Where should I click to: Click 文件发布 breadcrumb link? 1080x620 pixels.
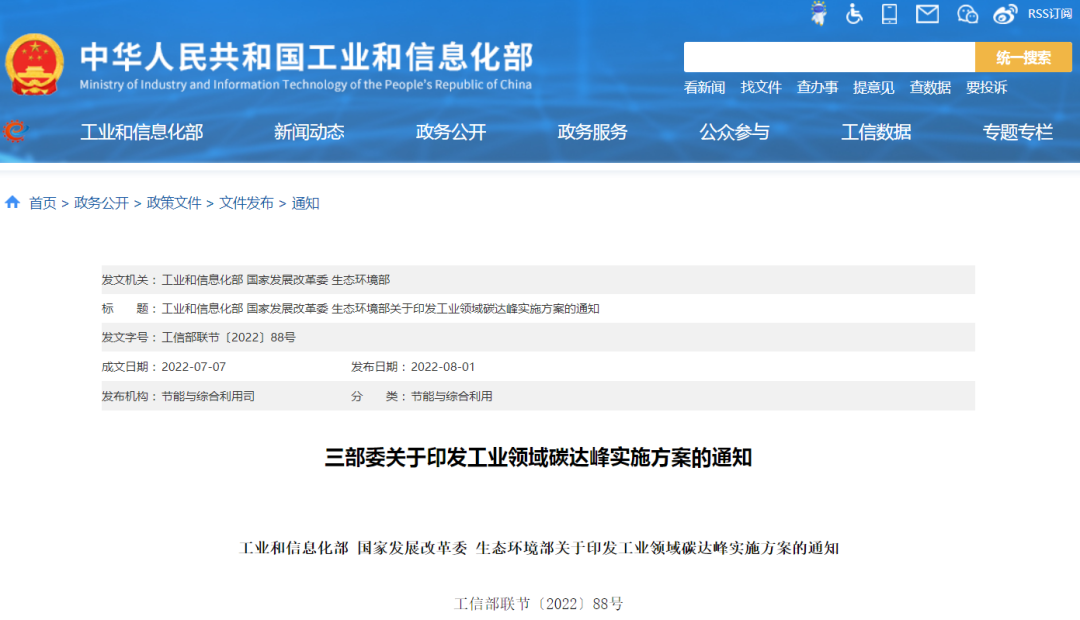(x=246, y=203)
